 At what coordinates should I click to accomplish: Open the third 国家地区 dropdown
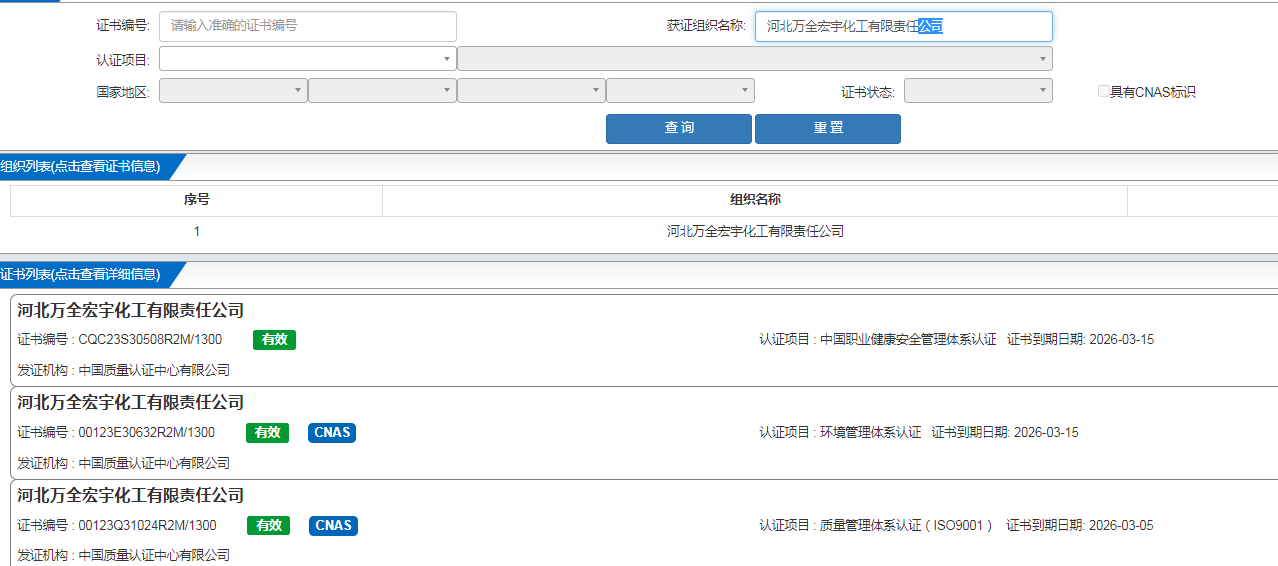531,91
